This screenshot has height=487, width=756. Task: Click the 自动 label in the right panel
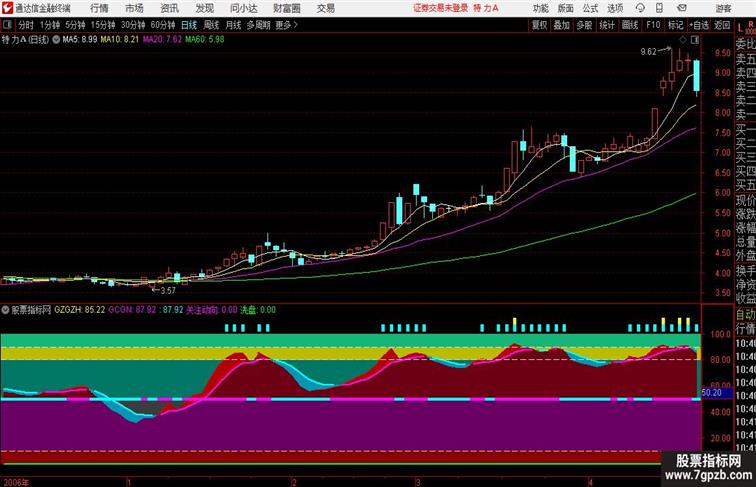pos(745,314)
